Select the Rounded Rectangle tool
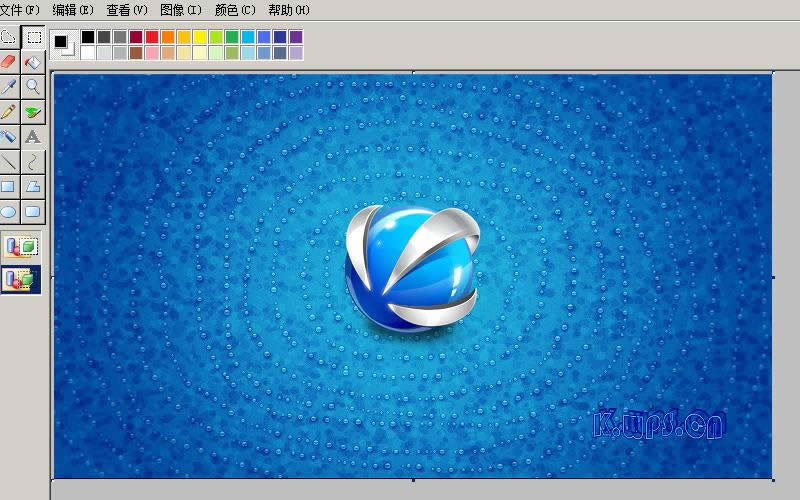This screenshot has width=800, height=500. coord(34,212)
